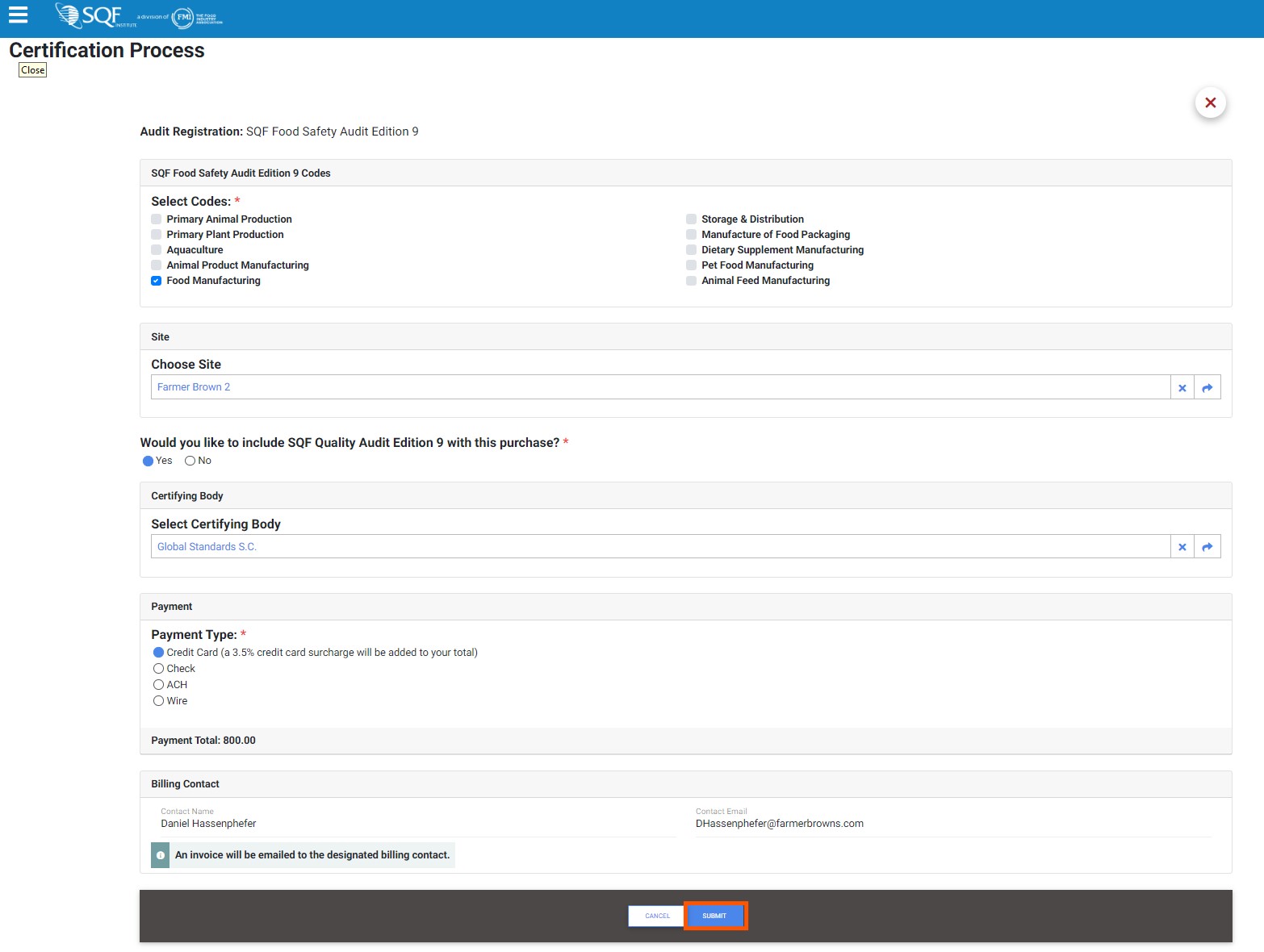Open the Choose Site lookup arrow
The width and height of the screenshot is (1264, 952).
[x=1207, y=388]
